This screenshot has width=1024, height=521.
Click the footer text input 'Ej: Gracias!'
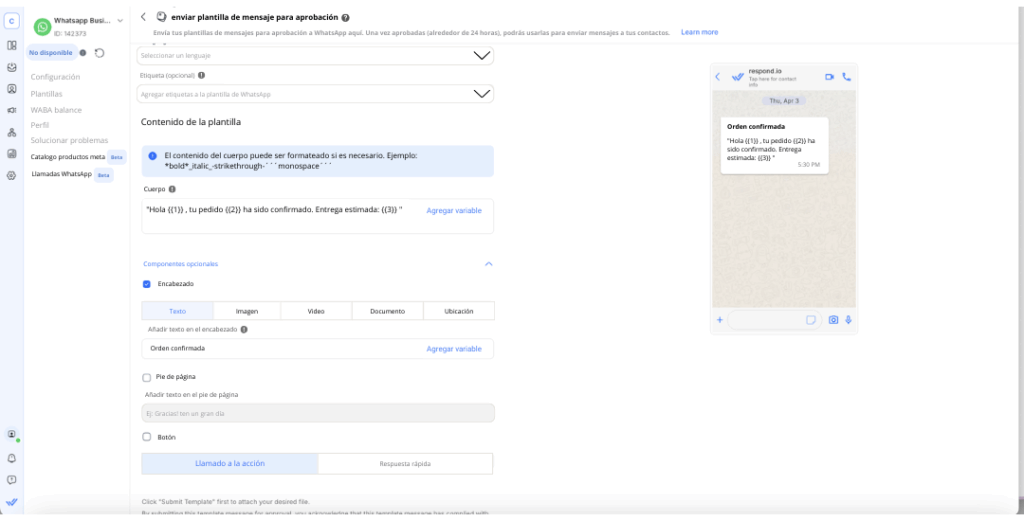(x=318, y=413)
